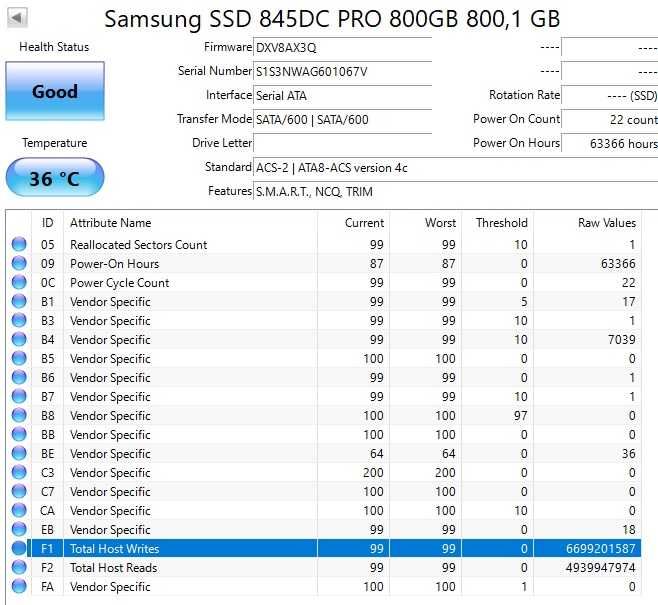This screenshot has height=605, width=658.
Task: Click status icon of Power-On Hours row
Action: (x=19, y=263)
